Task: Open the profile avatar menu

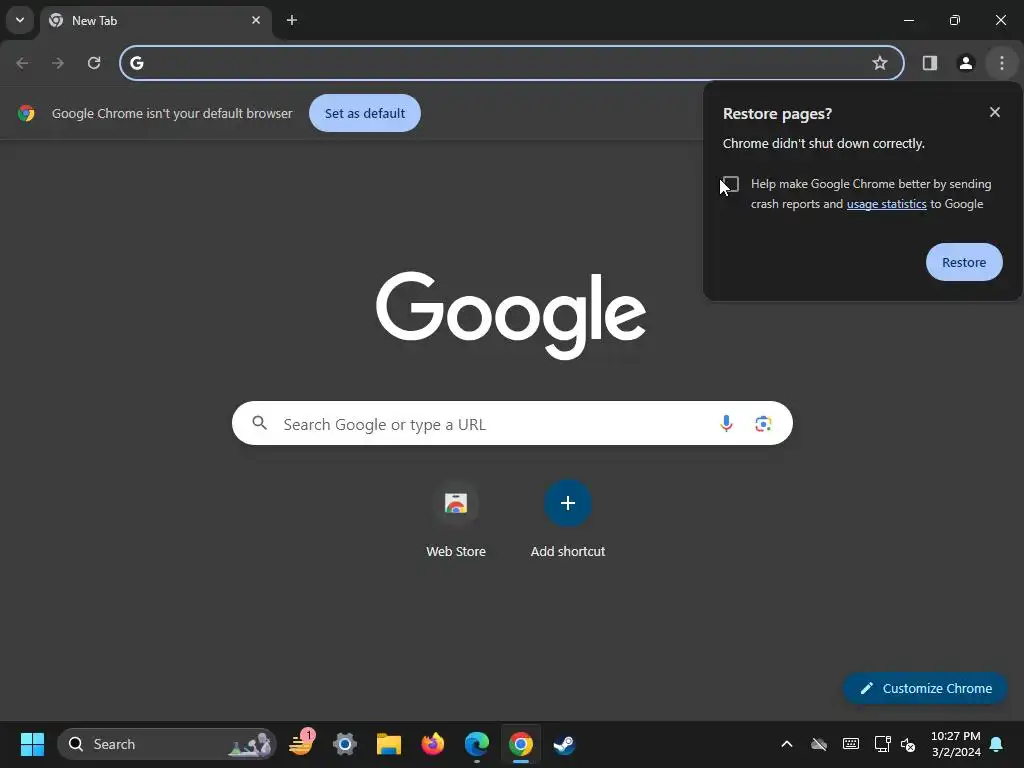Action: click(966, 63)
